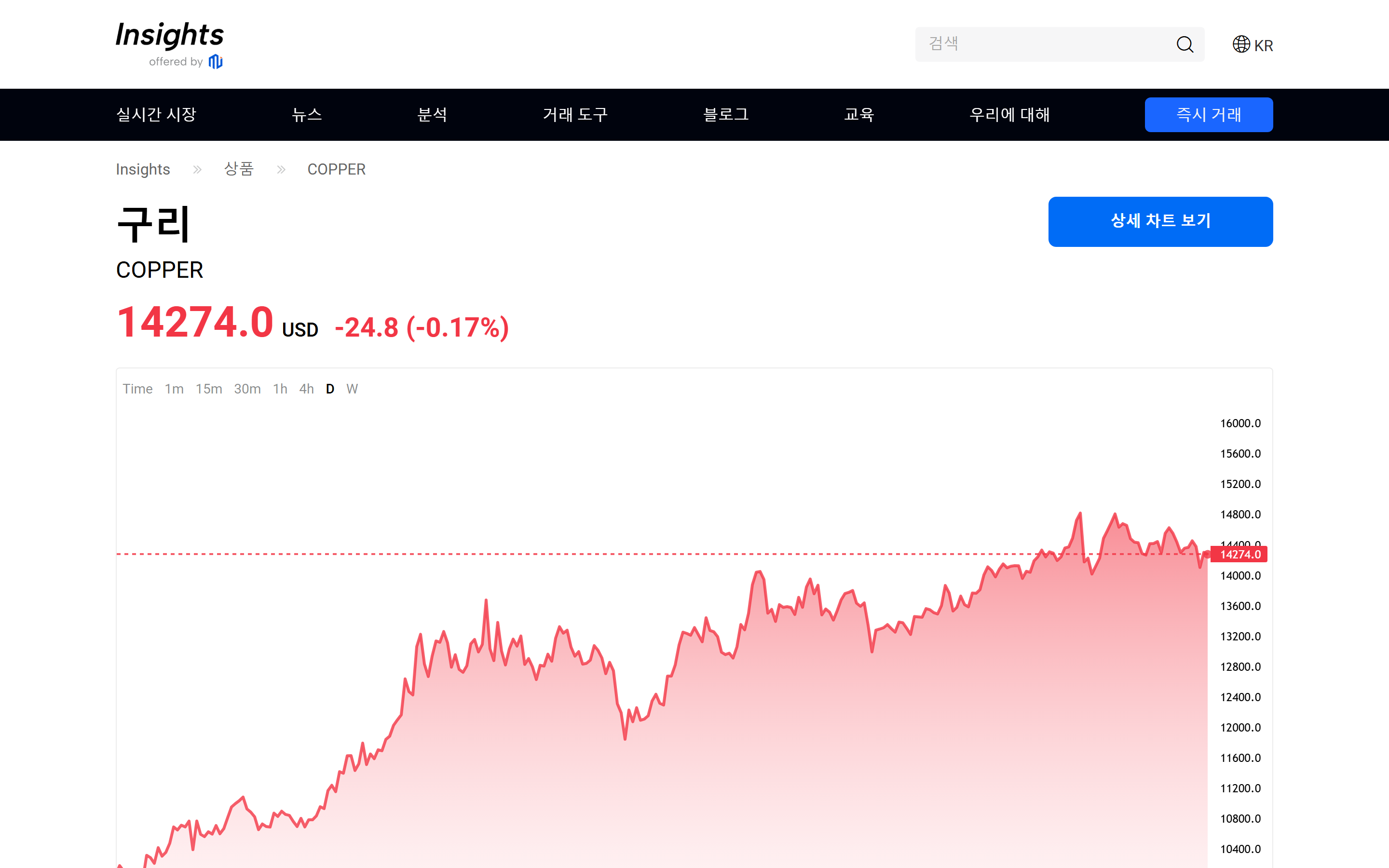
Task: Click the 구리 page heading
Action: coord(153,224)
